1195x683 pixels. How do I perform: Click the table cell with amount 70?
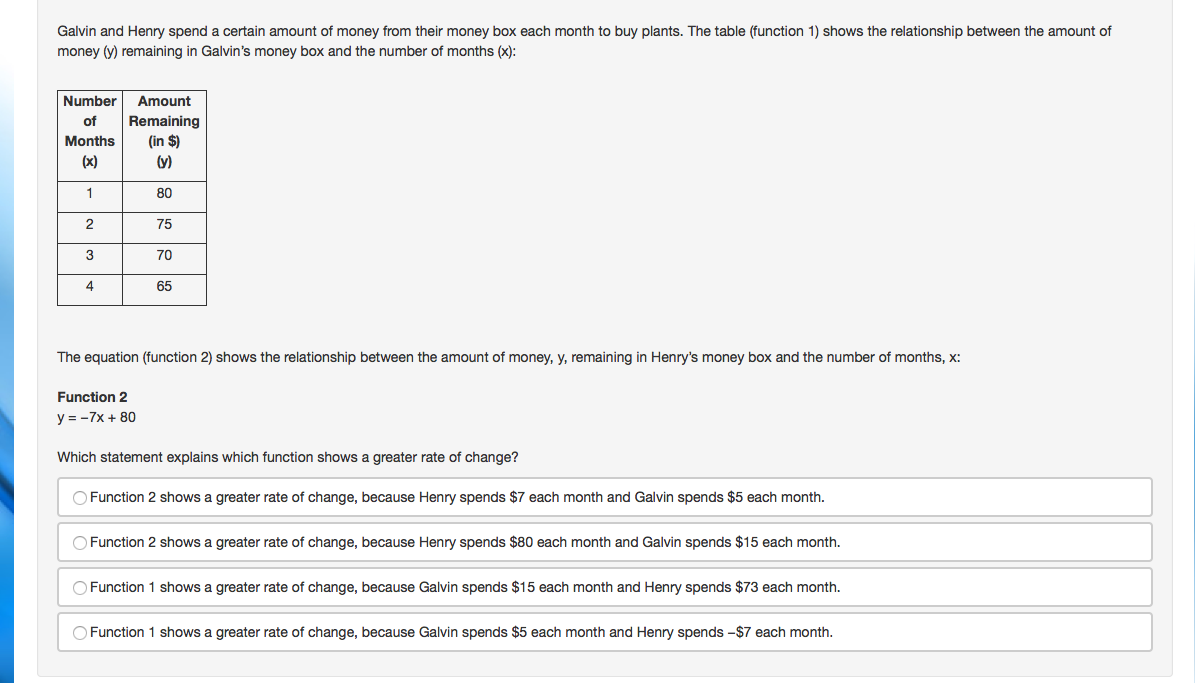point(164,255)
